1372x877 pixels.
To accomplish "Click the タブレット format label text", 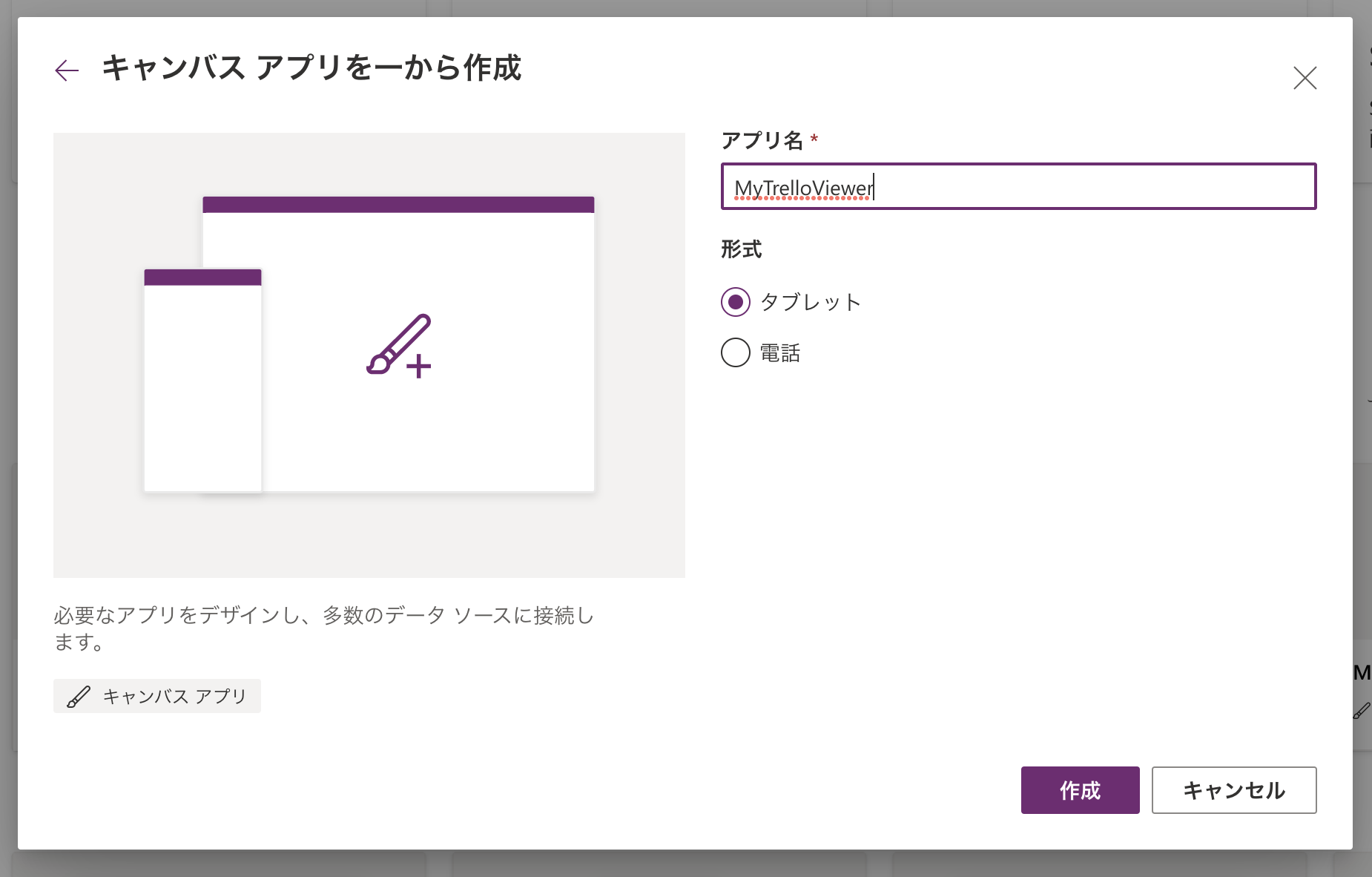I will 811,302.
